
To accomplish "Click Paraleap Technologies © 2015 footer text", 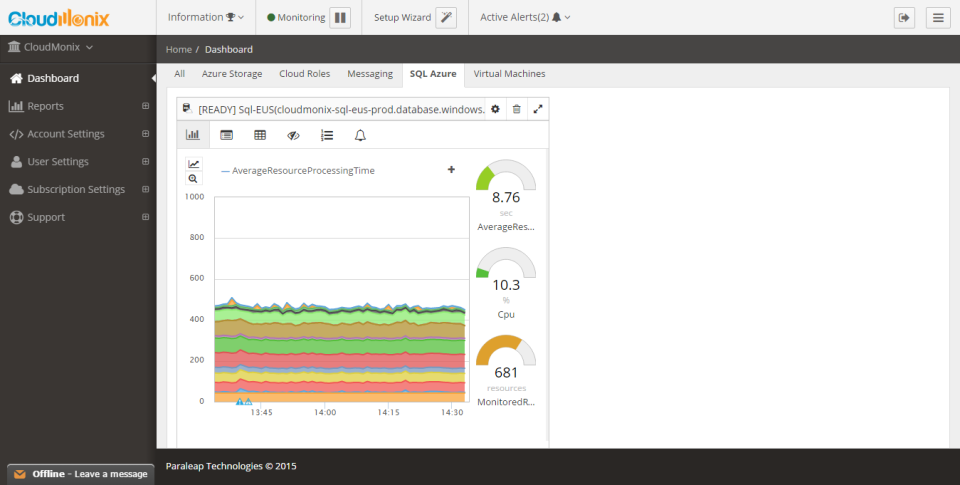I will pos(231,466).
